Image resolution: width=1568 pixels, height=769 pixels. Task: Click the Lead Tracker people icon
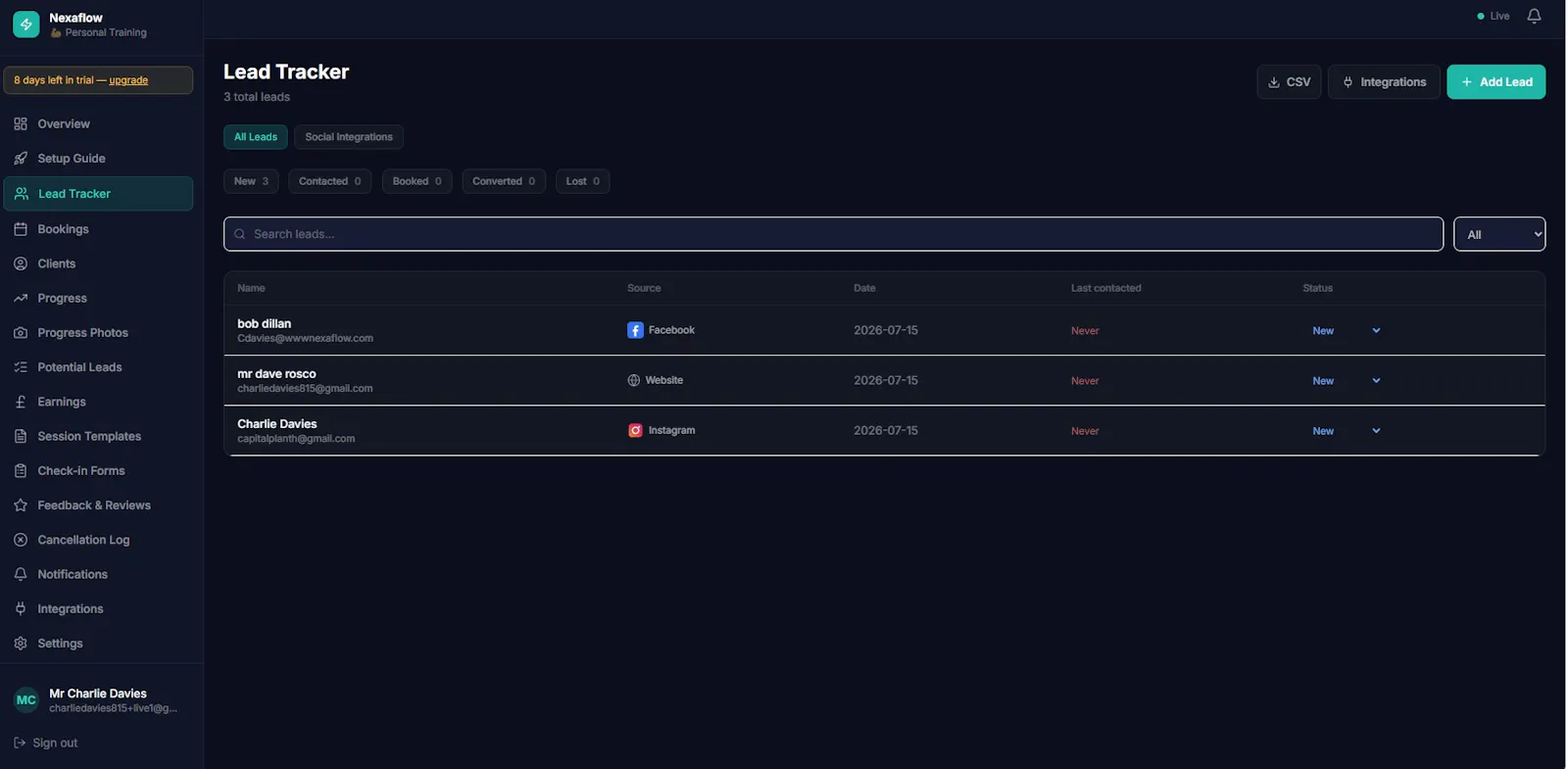pyautogui.click(x=22, y=193)
